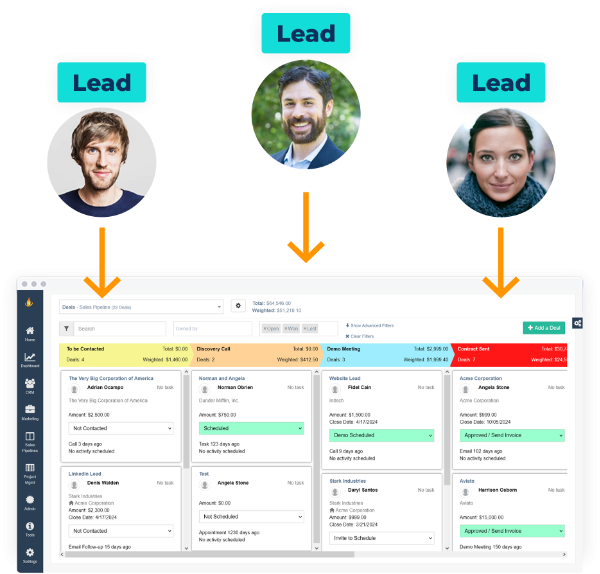Click the Add a Deal button
Screen dimensions: 600x574
[x=543, y=328]
